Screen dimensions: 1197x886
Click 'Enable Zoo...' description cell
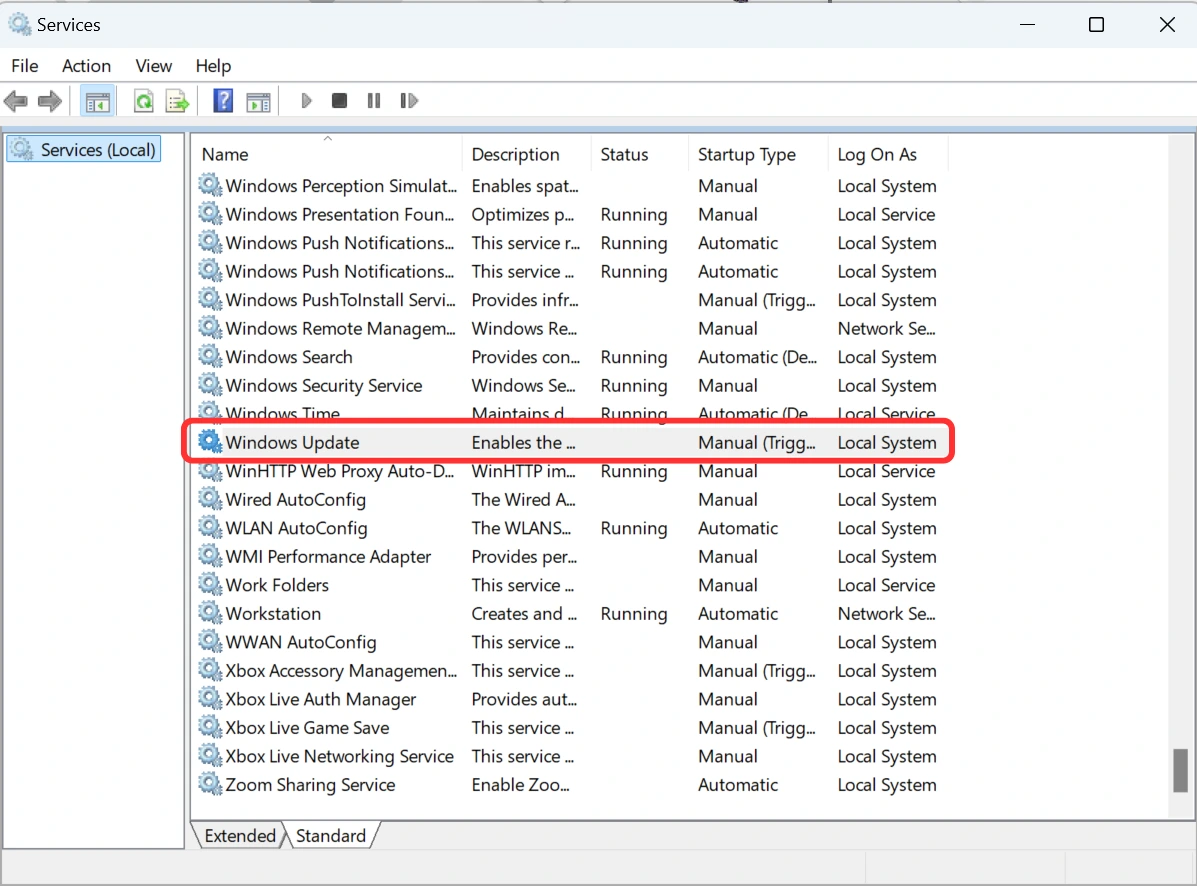click(x=520, y=785)
